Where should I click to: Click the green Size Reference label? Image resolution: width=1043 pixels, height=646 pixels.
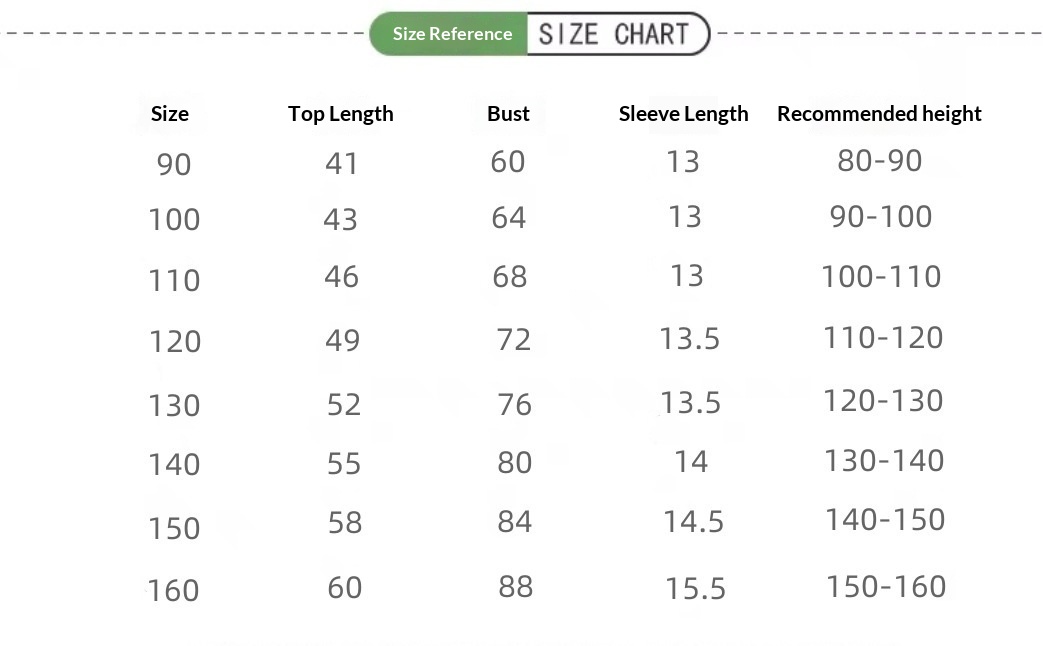click(451, 34)
